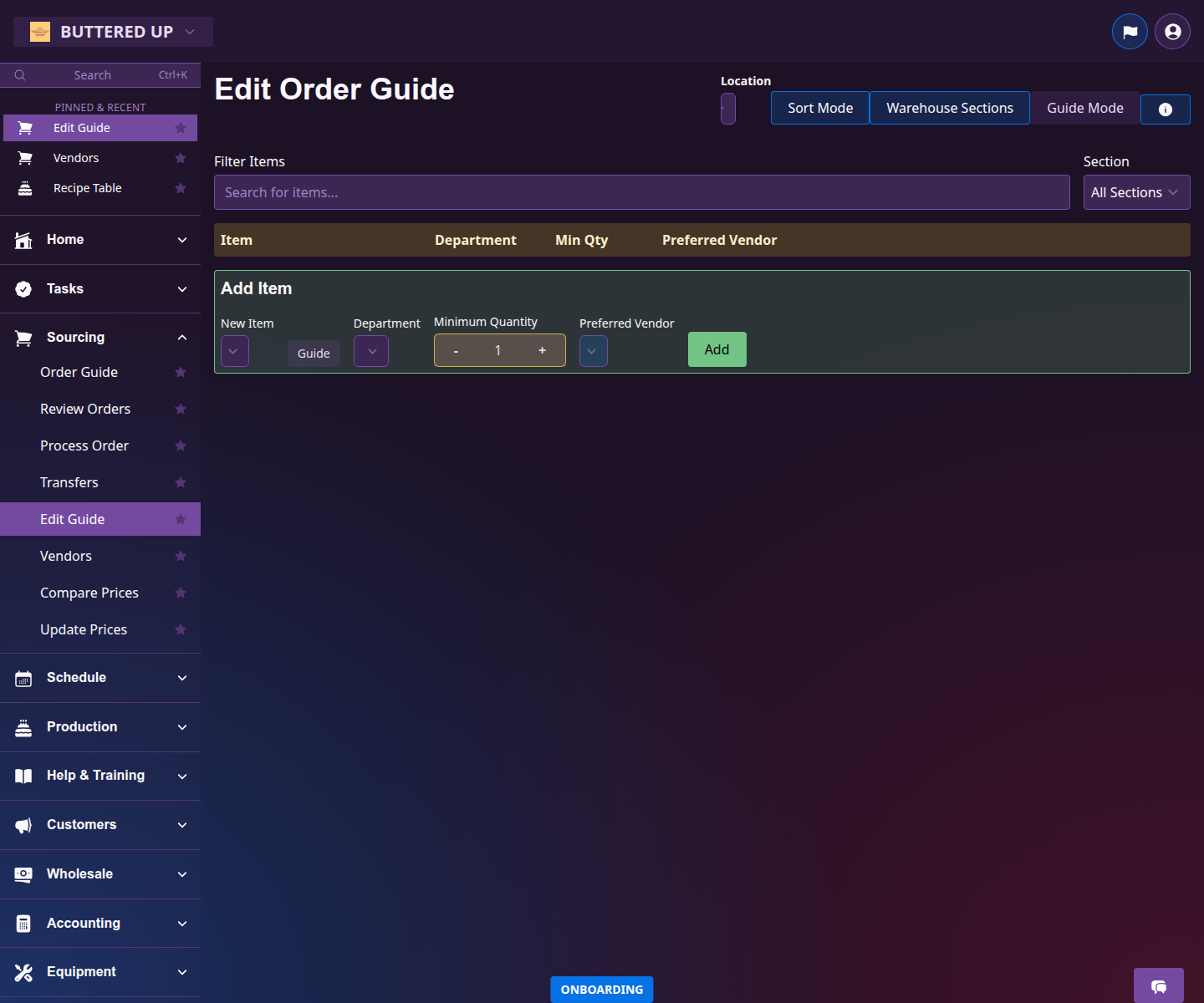Image resolution: width=1204 pixels, height=1003 pixels.
Task: Switch to Guide Mode
Action: pos(1084,108)
